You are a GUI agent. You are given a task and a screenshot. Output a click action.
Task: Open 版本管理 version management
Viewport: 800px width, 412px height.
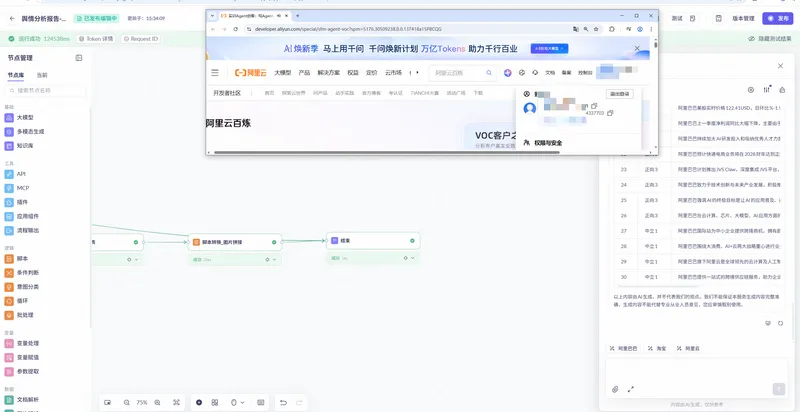[743, 18]
